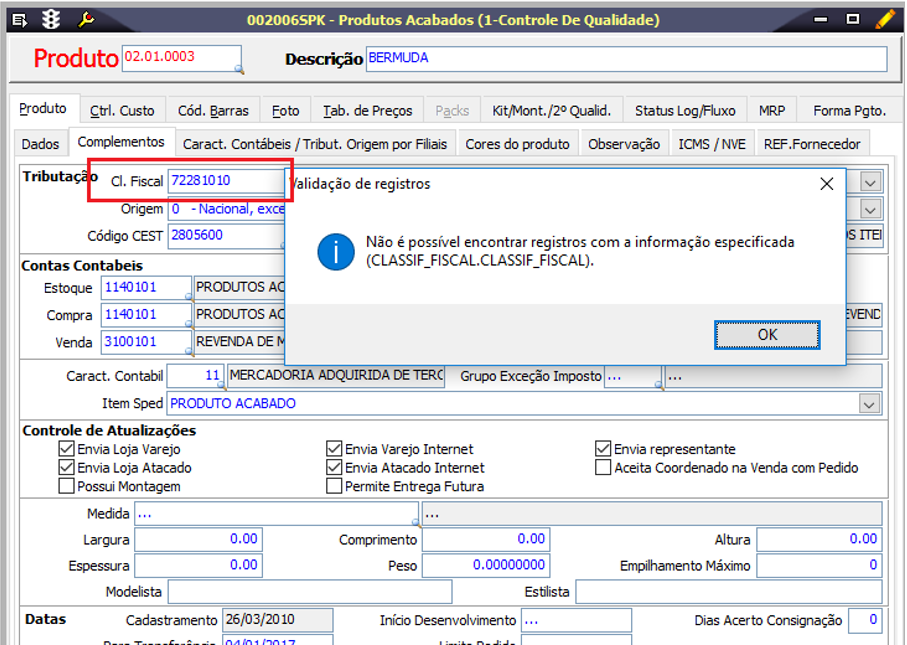Image resolution: width=907 pixels, height=645 pixels.
Task: Select the ICMS / NVE tab
Action: 711,144
